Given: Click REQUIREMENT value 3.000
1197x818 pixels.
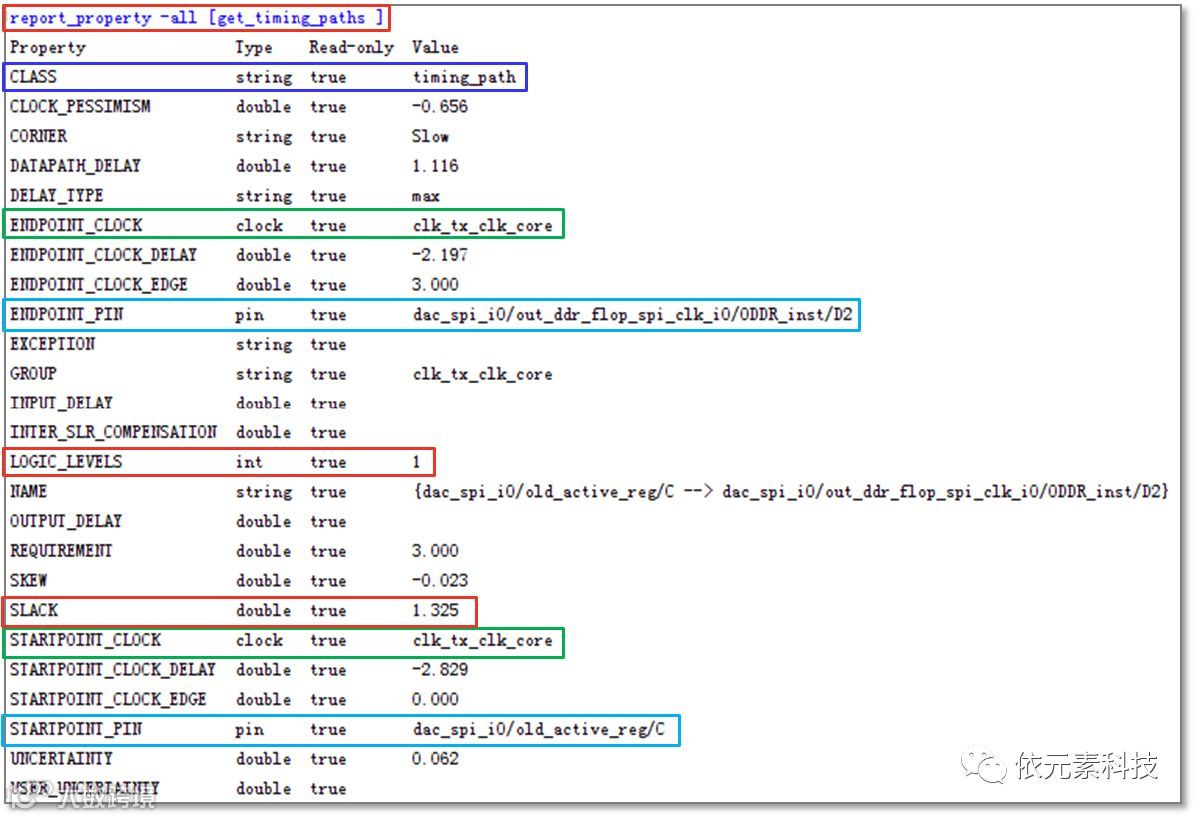Looking at the screenshot, I should (x=435, y=550).
